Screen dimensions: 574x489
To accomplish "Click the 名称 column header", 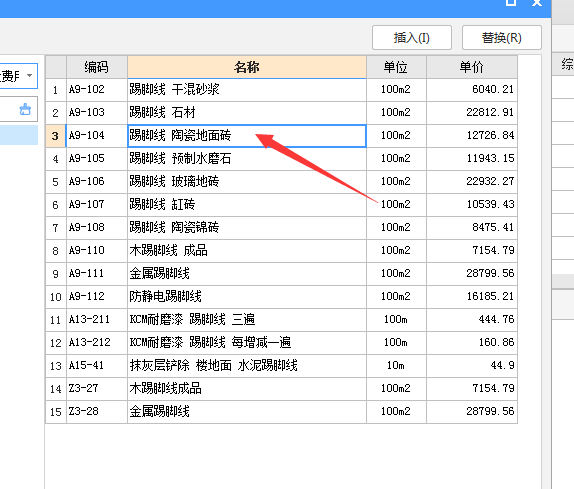I will [x=247, y=67].
